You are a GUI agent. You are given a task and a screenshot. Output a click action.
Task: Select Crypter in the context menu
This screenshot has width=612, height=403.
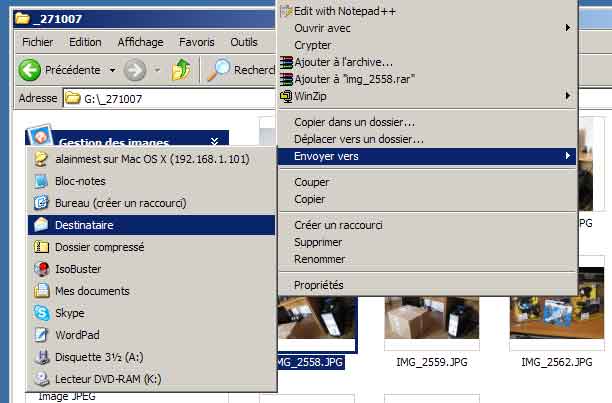[x=427, y=45]
